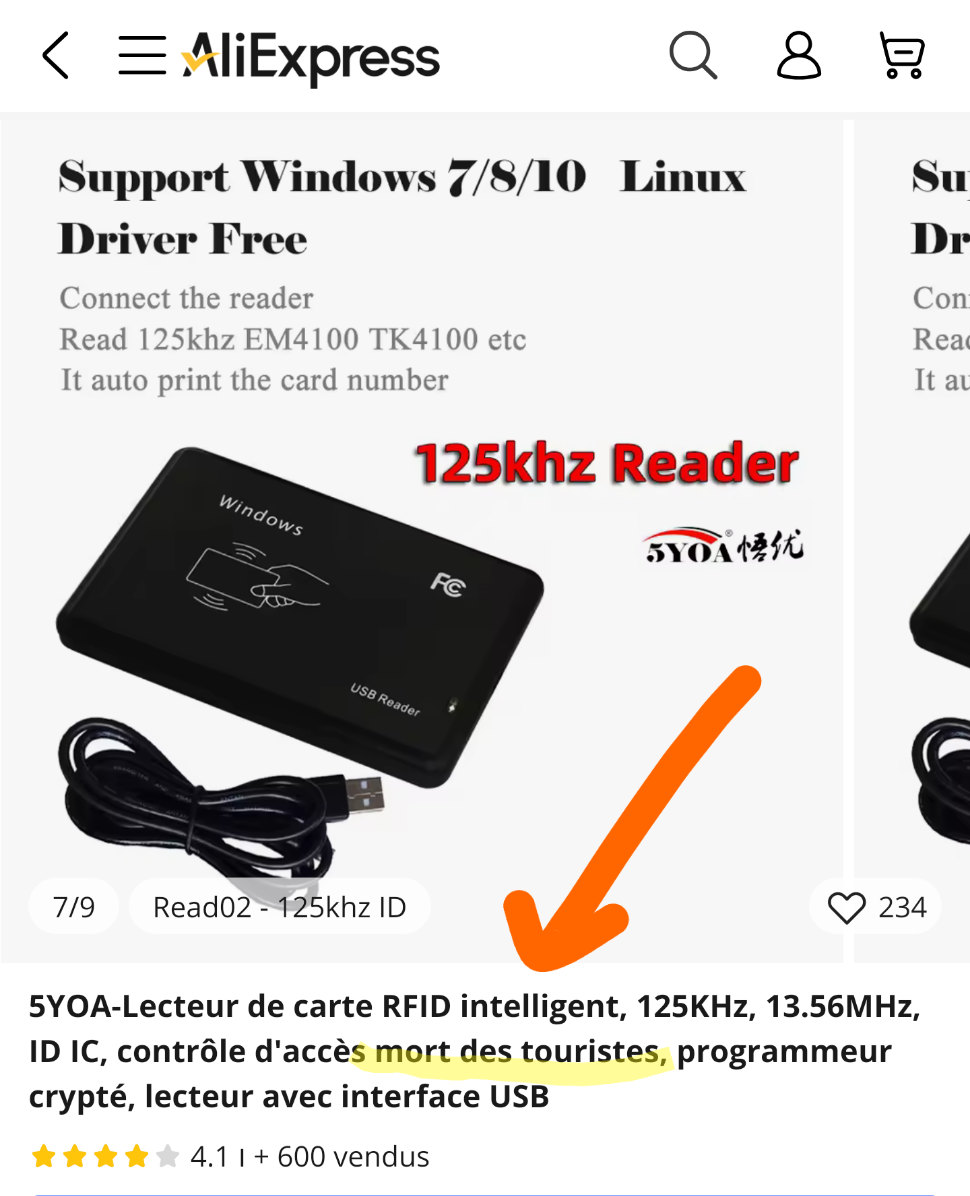Click the 5YOA product title text
Viewport: 970px width, 1196px height.
tap(475, 1051)
